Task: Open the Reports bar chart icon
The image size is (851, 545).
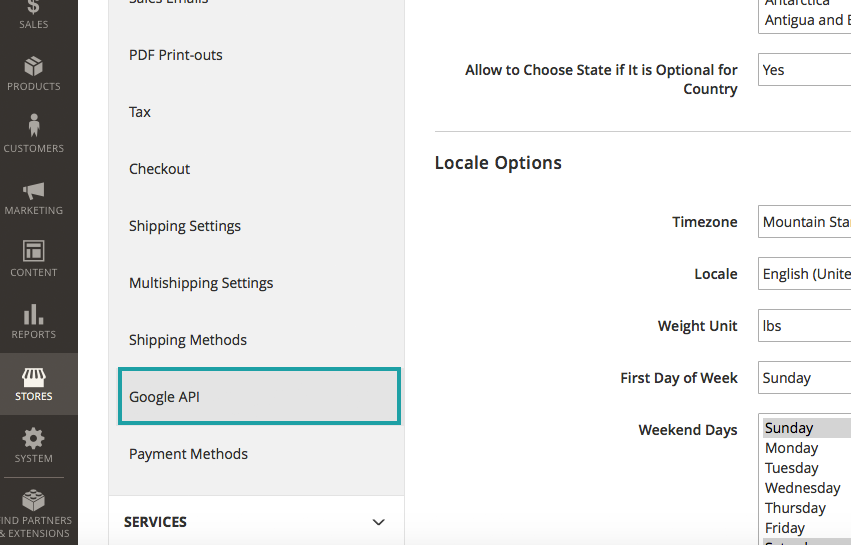Action: pos(34,315)
